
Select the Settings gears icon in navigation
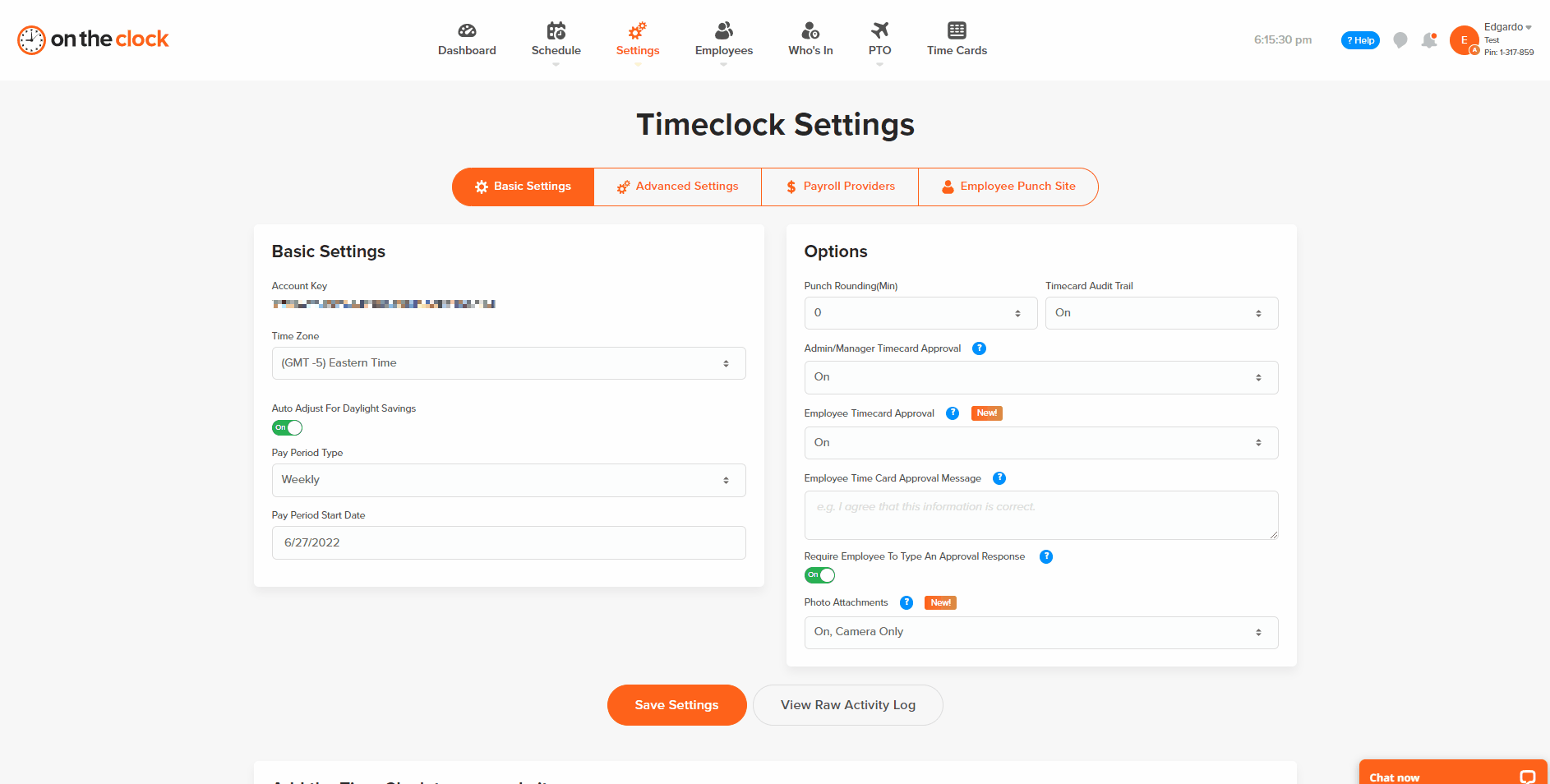tap(637, 31)
